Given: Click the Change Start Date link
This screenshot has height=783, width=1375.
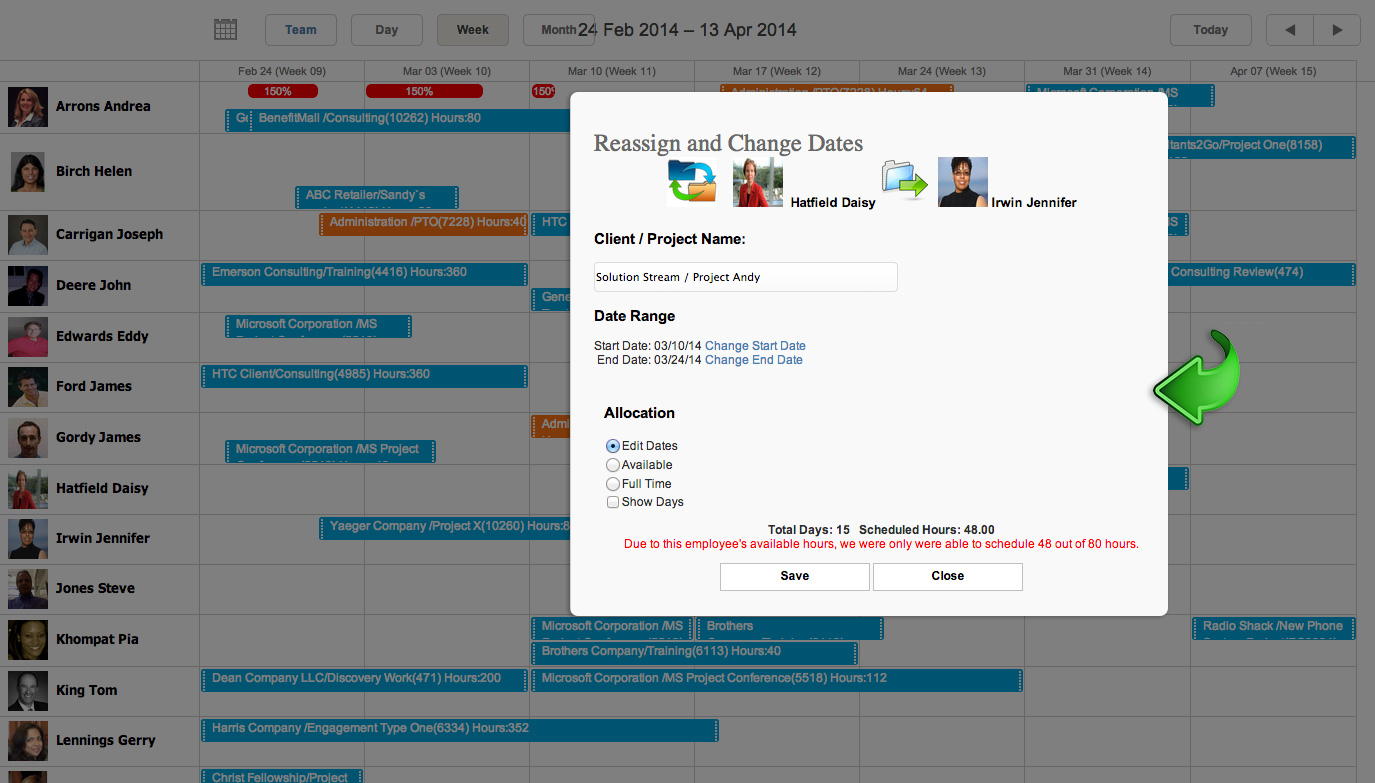Looking at the screenshot, I should pos(755,346).
